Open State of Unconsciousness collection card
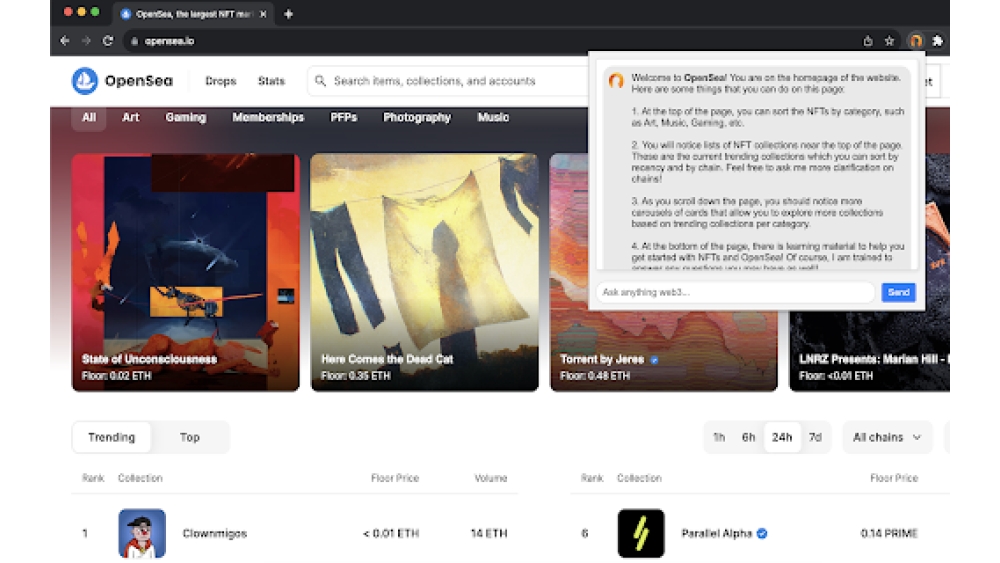This screenshot has height=563, width=1000. 186,272
